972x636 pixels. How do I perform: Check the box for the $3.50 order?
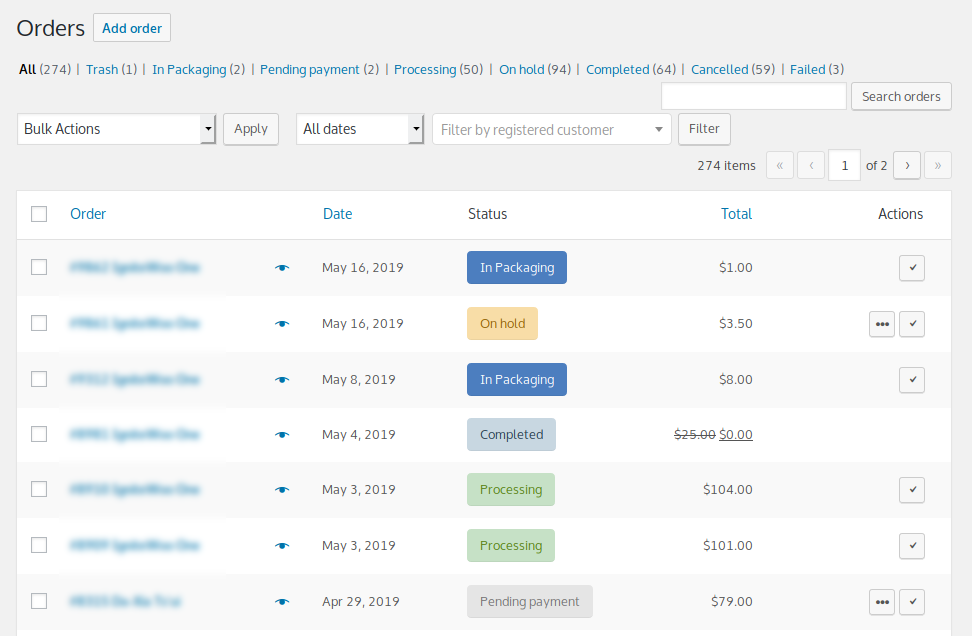click(x=39, y=323)
